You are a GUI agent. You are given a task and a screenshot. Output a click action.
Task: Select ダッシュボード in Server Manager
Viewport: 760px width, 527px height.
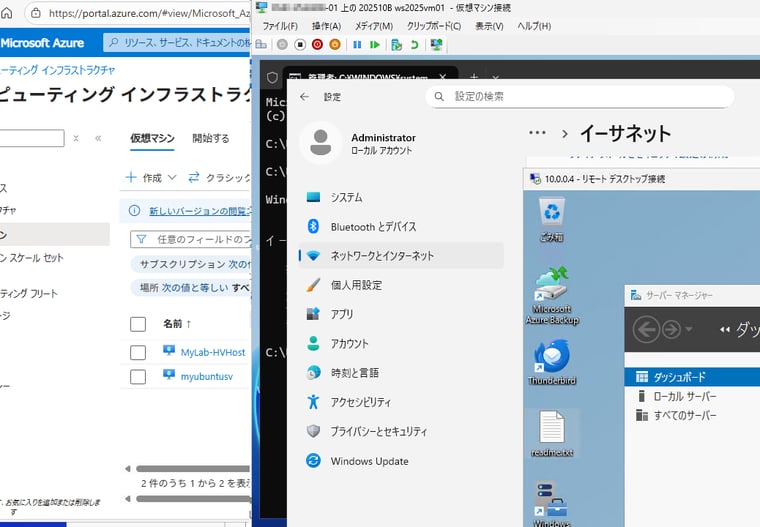692,377
